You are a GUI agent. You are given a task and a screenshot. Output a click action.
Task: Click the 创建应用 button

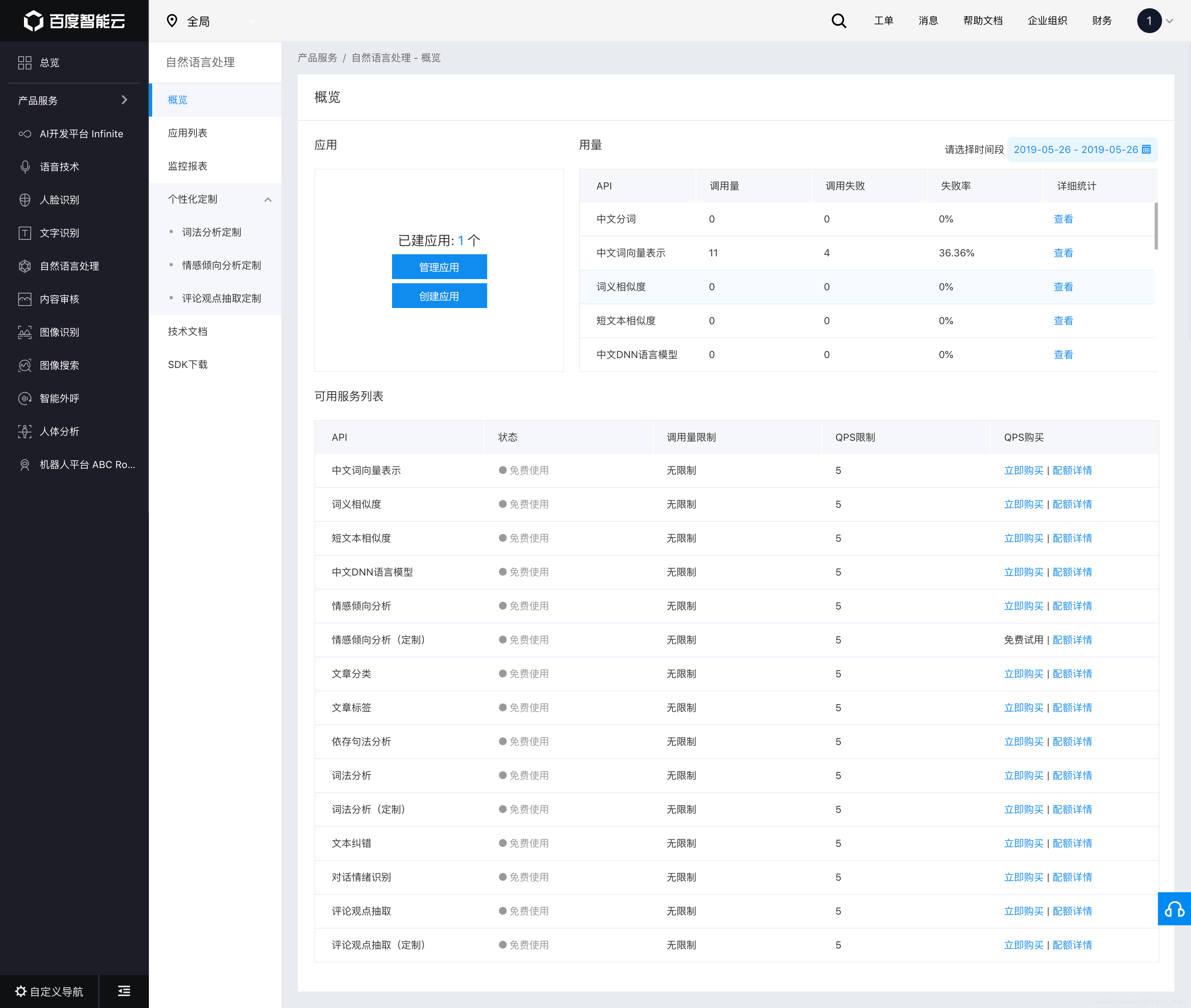pyautogui.click(x=439, y=296)
